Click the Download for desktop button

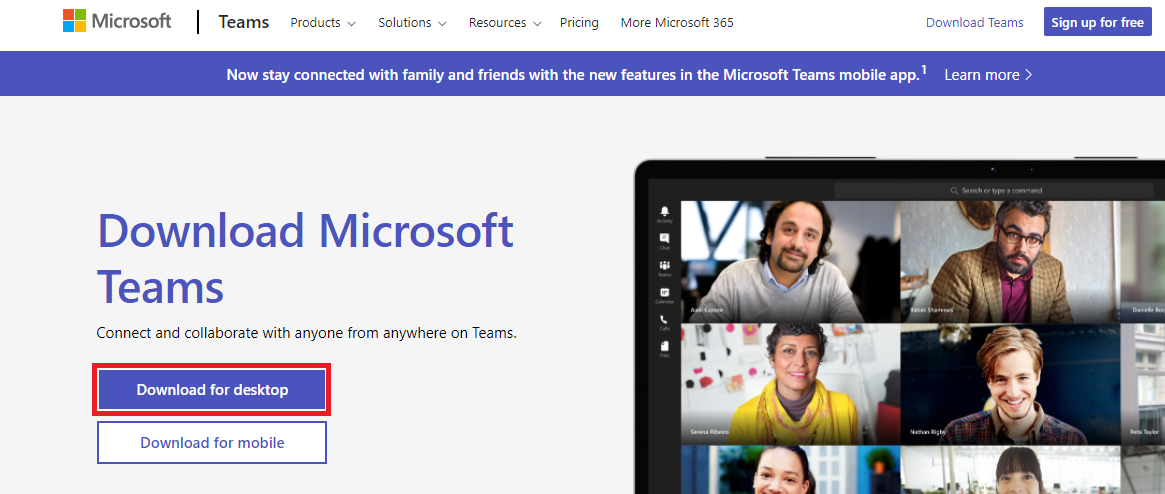tap(212, 390)
